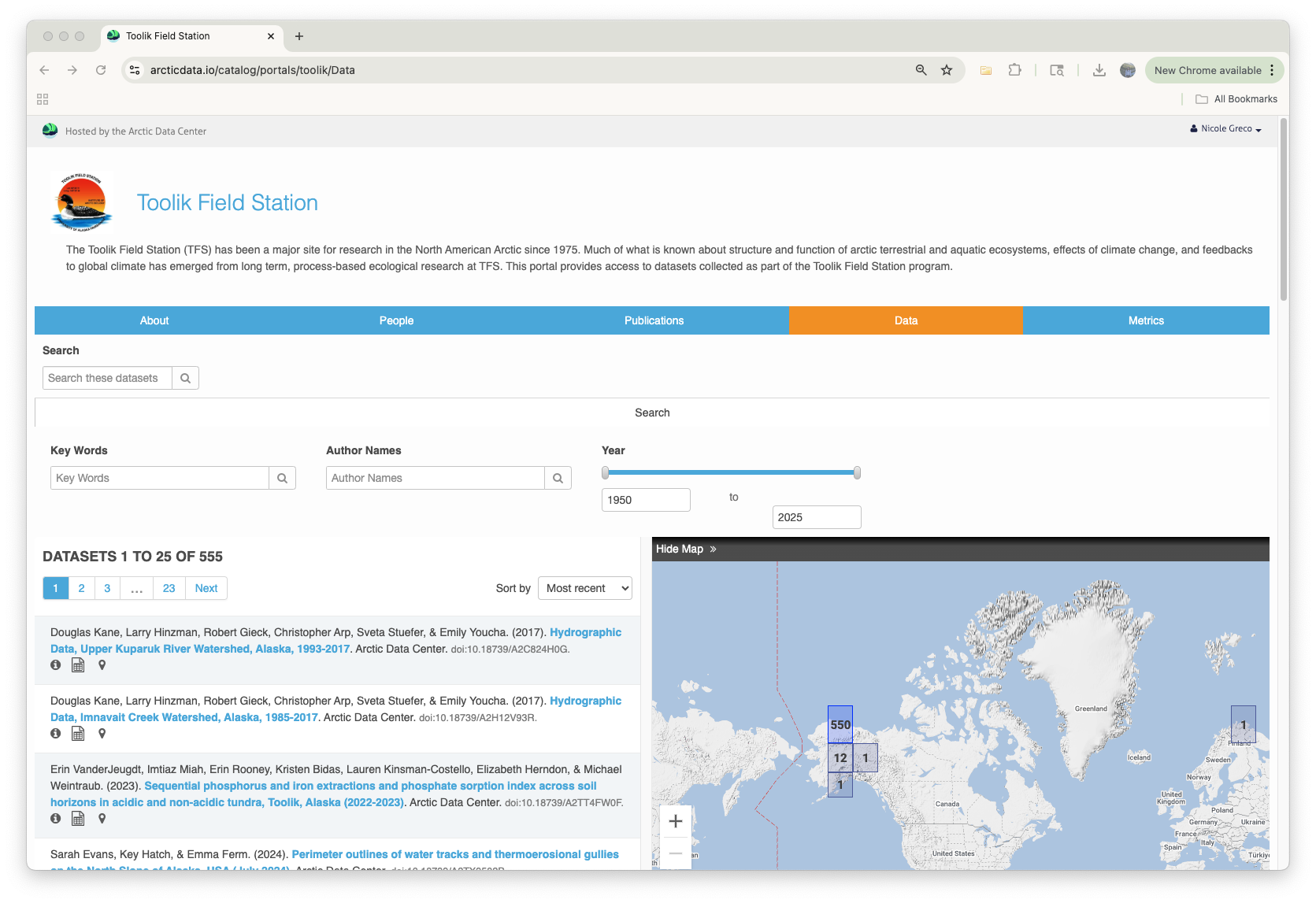The width and height of the screenshot is (1316, 903).
Task: Open the Metrics tab
Action: (1146, 320)
